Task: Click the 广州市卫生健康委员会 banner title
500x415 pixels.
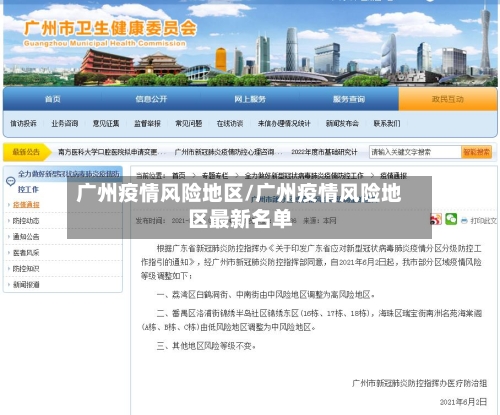Action: point(110,28)
